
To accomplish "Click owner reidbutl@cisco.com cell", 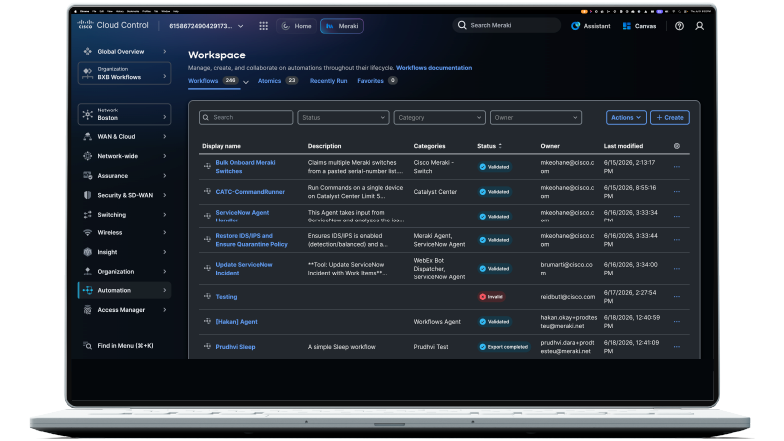I will (568, 297).
